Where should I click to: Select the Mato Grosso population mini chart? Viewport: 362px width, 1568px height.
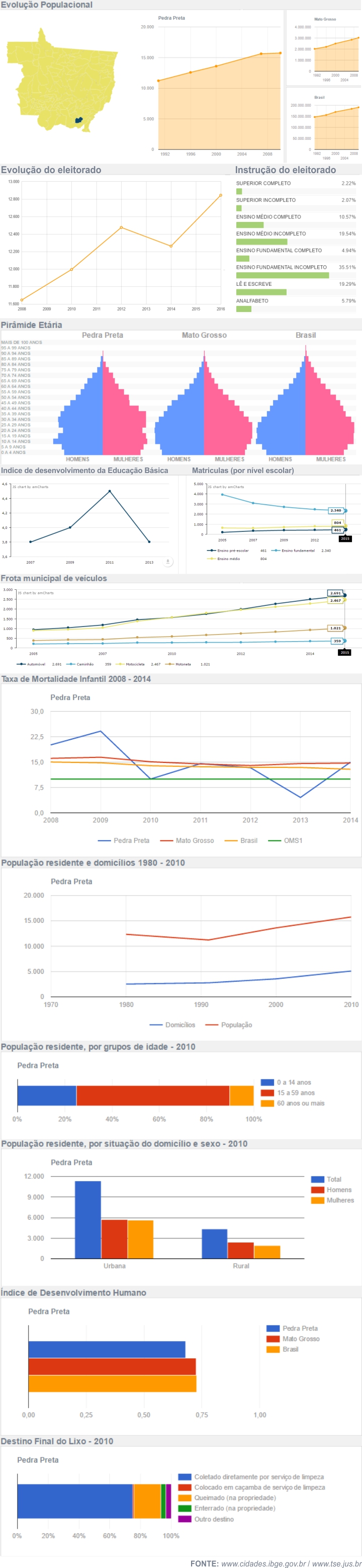click(x=324, y=49)
